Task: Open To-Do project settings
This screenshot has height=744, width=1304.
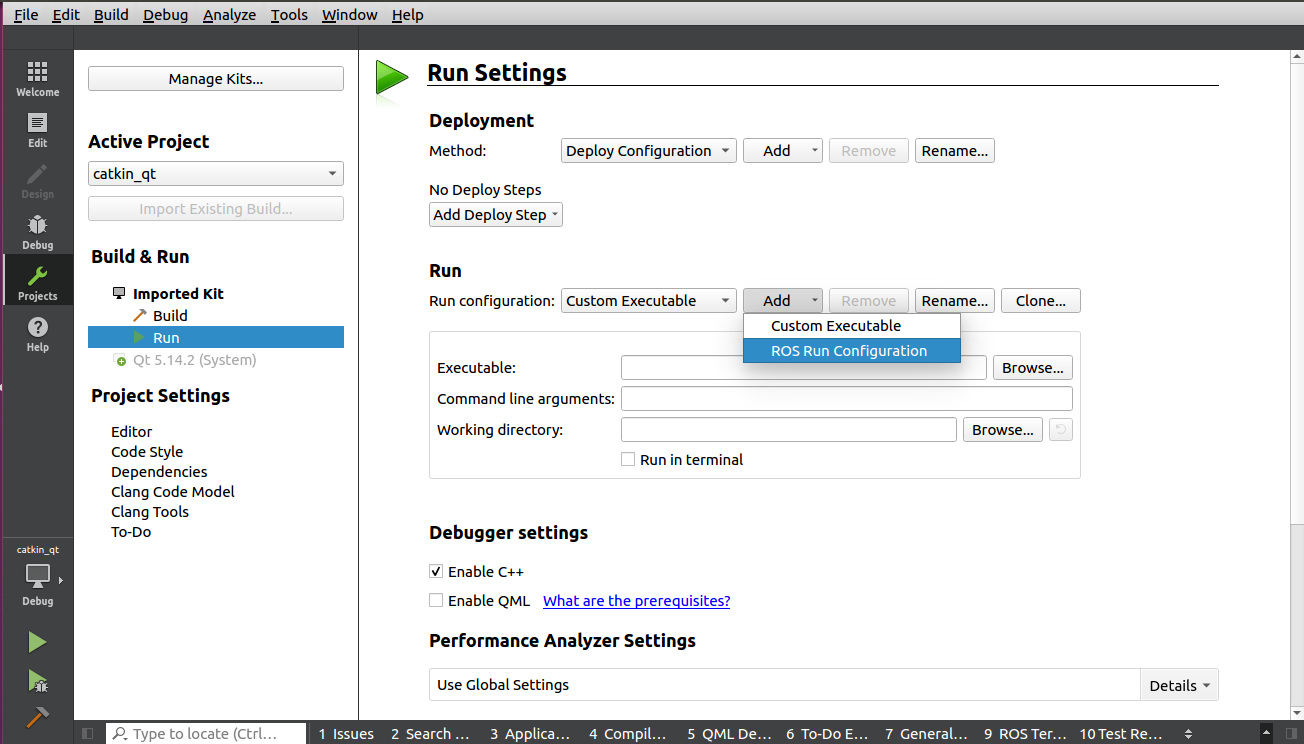Action: 131,532
